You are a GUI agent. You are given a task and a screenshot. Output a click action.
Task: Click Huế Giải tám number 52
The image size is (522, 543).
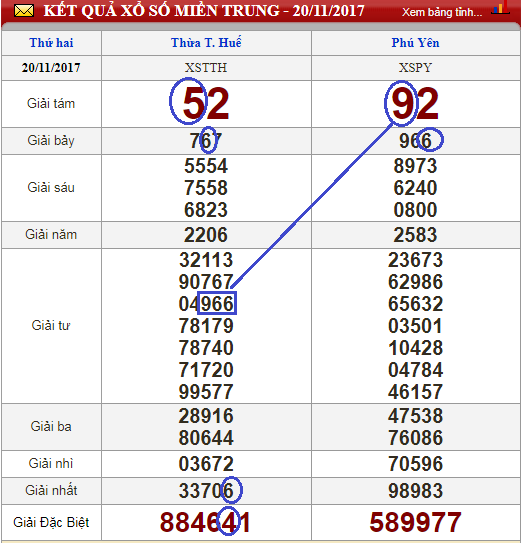[x=206, y=104]
